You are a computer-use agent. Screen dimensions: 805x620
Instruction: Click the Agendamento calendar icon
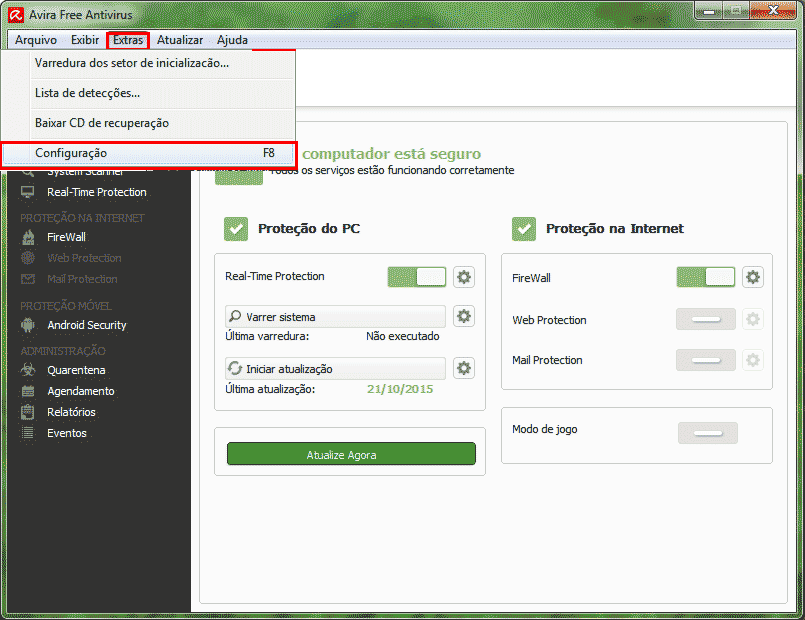pyautogui.click(x=28, y=391)
